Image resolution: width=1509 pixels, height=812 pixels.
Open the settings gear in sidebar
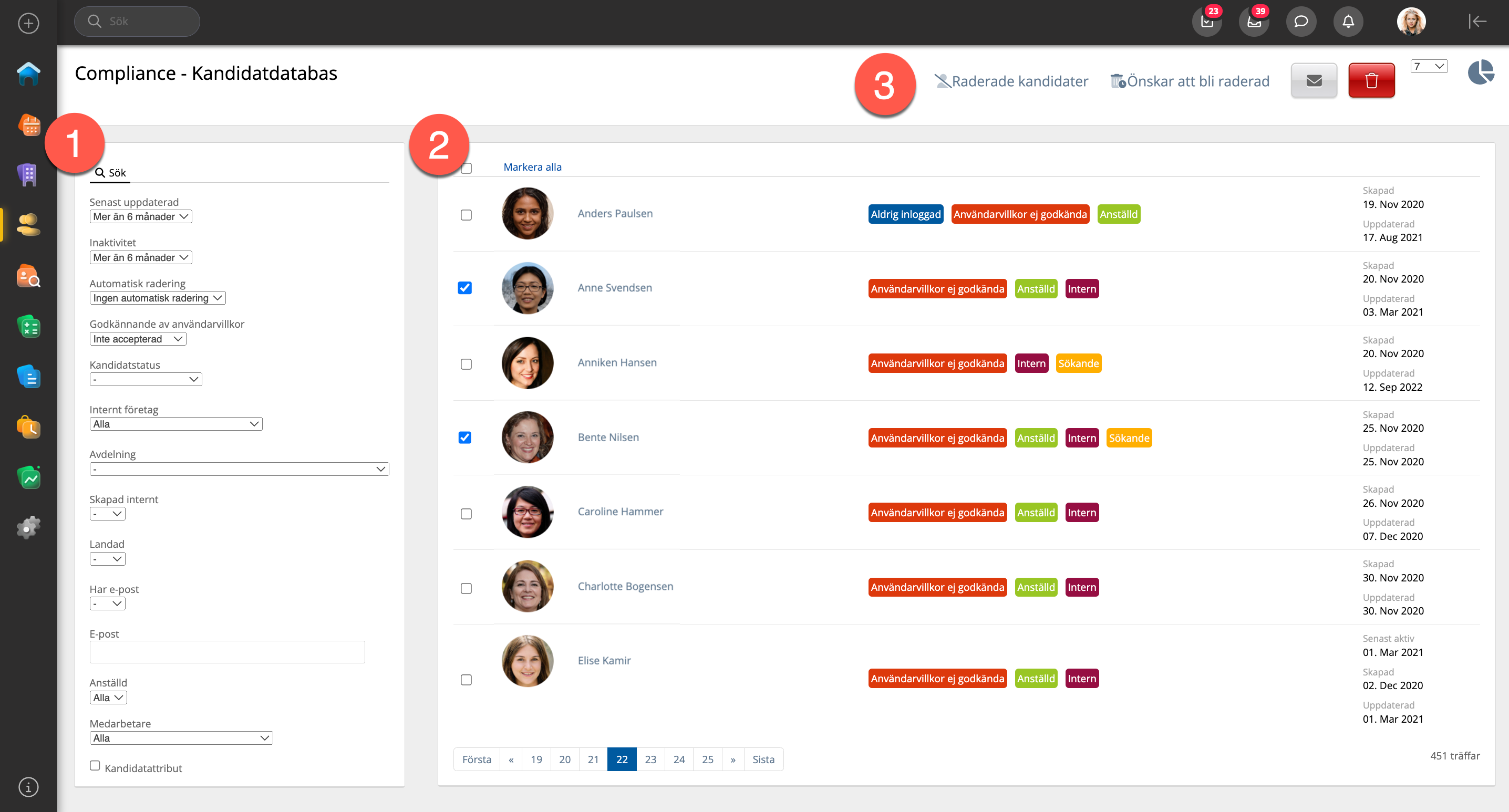tap(28, 527)
